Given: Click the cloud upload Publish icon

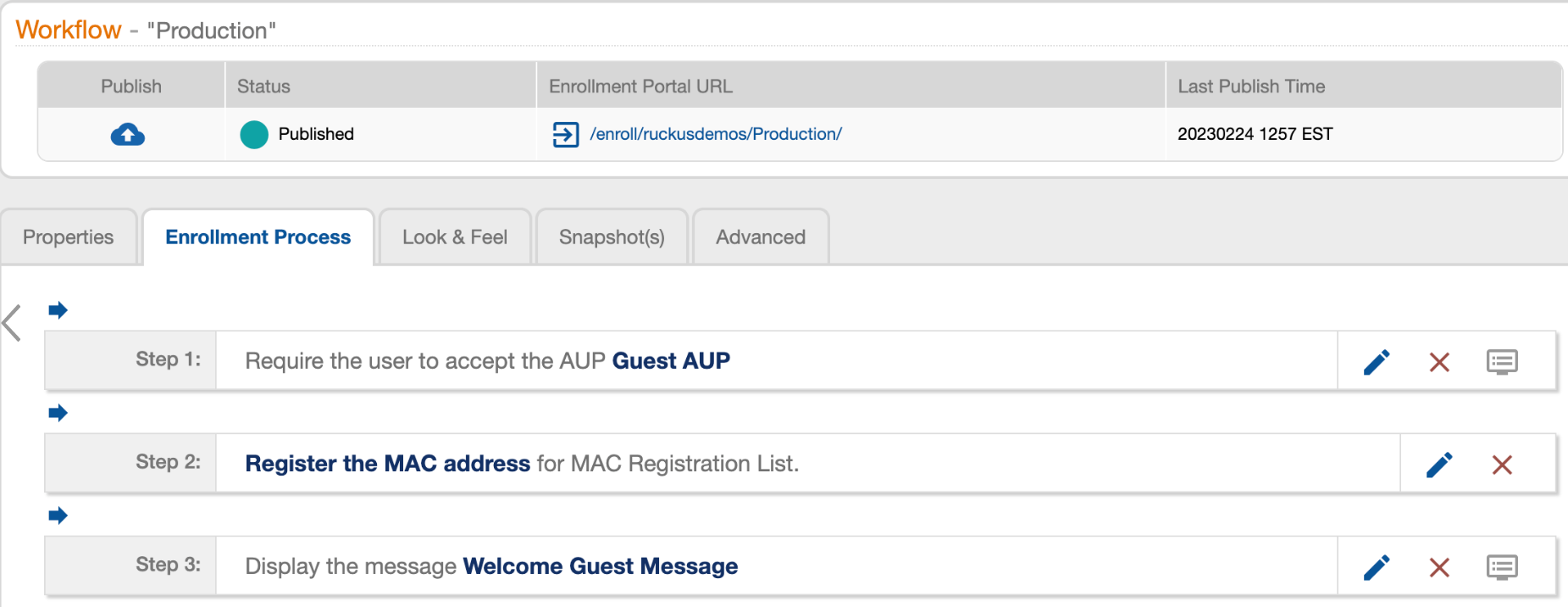Looking at the screenshot, I should [x=128, y=135].
